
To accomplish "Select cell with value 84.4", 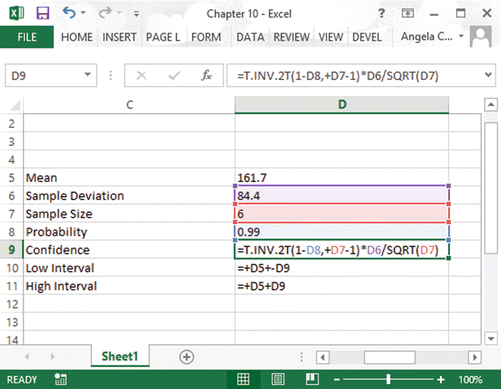I will click(342, 196).
